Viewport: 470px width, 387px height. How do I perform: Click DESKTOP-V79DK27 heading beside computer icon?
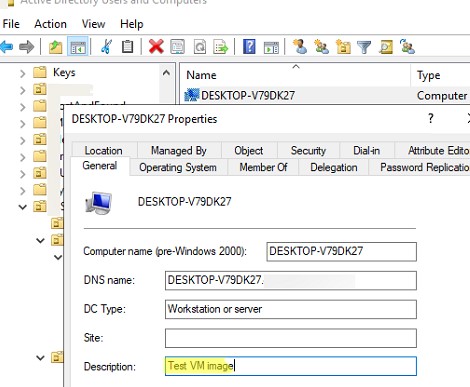tap(184, 202)
